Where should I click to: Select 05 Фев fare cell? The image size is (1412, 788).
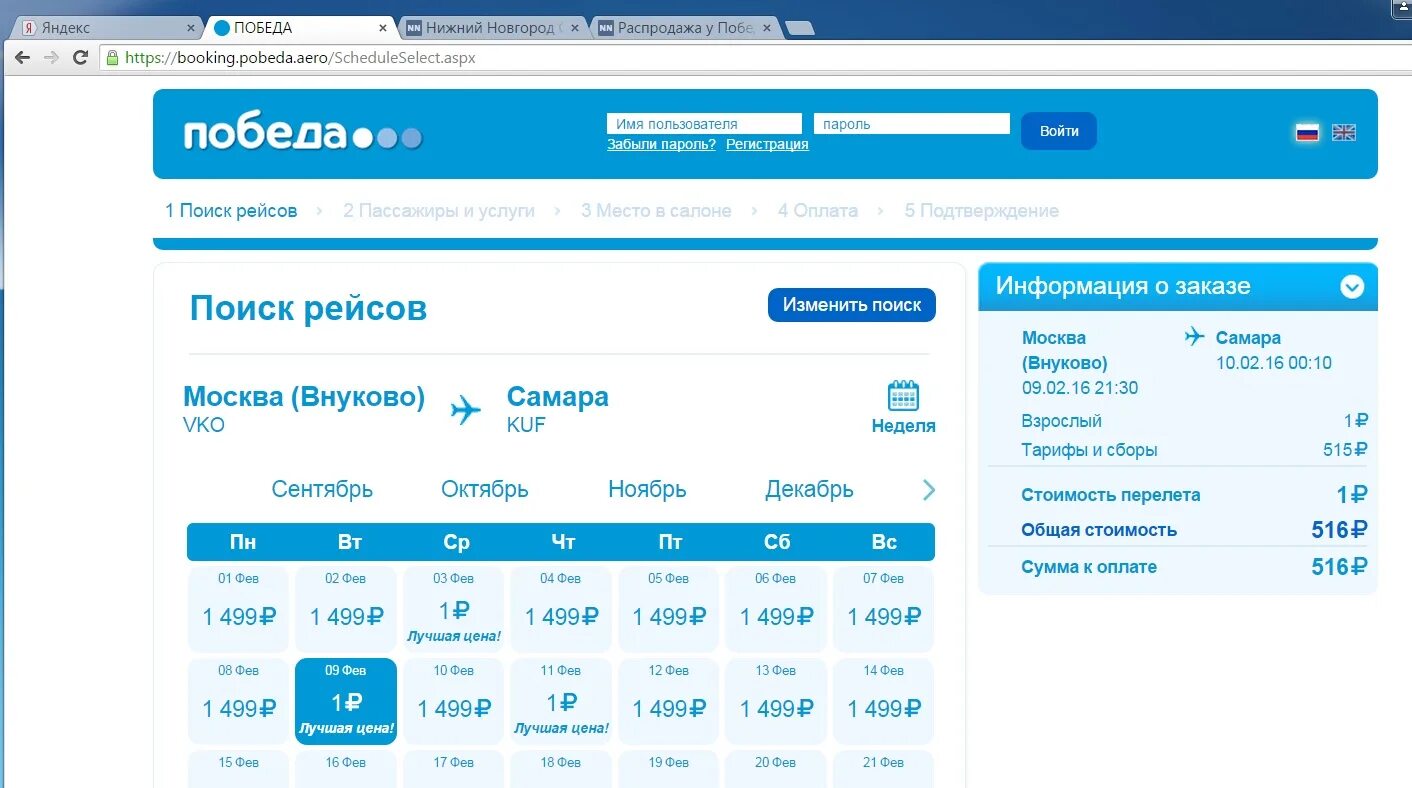669,609
